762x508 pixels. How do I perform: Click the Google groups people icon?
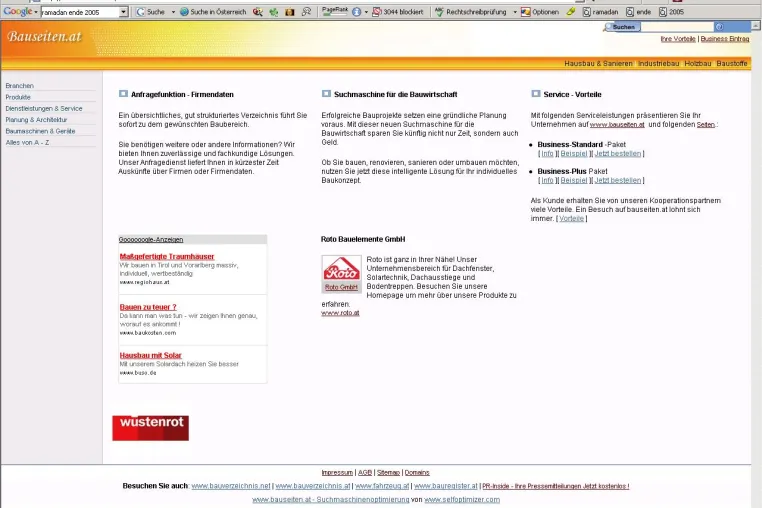coord(306,12)
